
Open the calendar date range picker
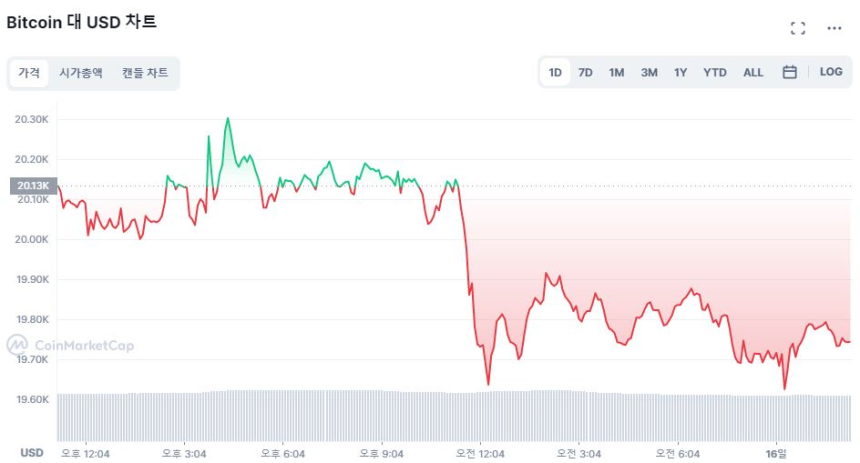(789, 72)
